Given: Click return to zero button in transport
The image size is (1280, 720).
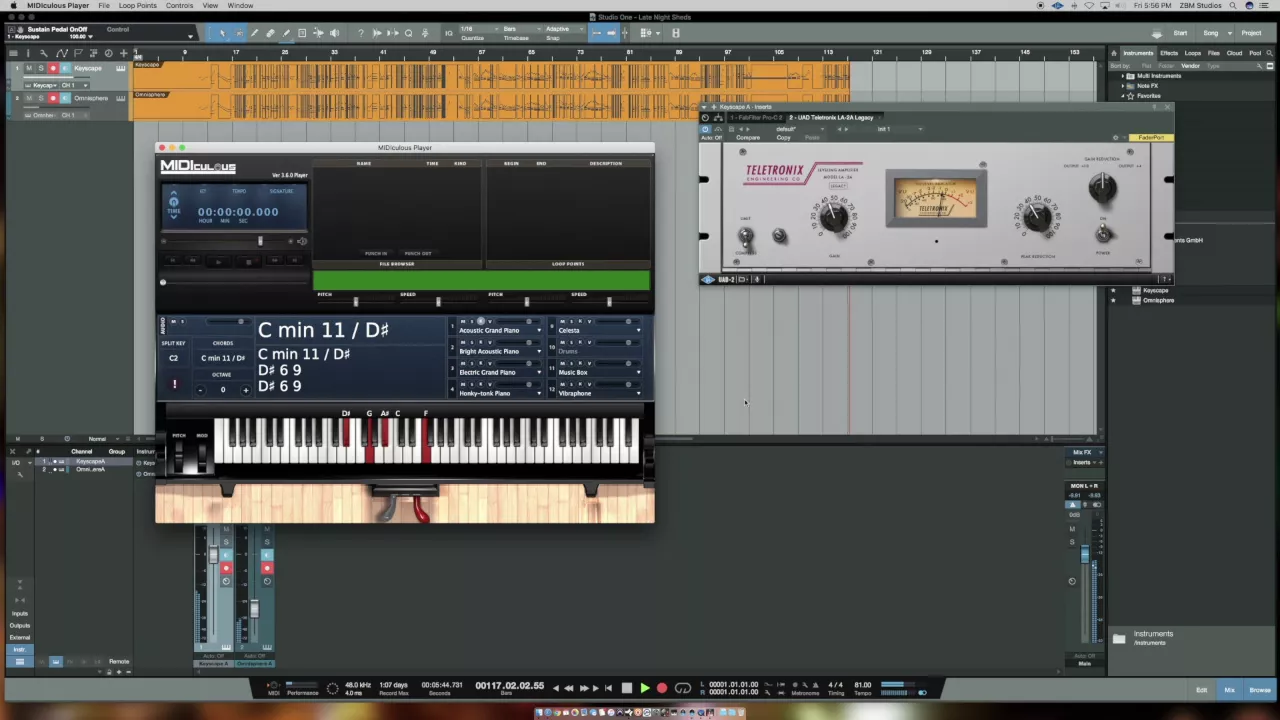Looking at the screenshot, I should click(x=608, y=688).
